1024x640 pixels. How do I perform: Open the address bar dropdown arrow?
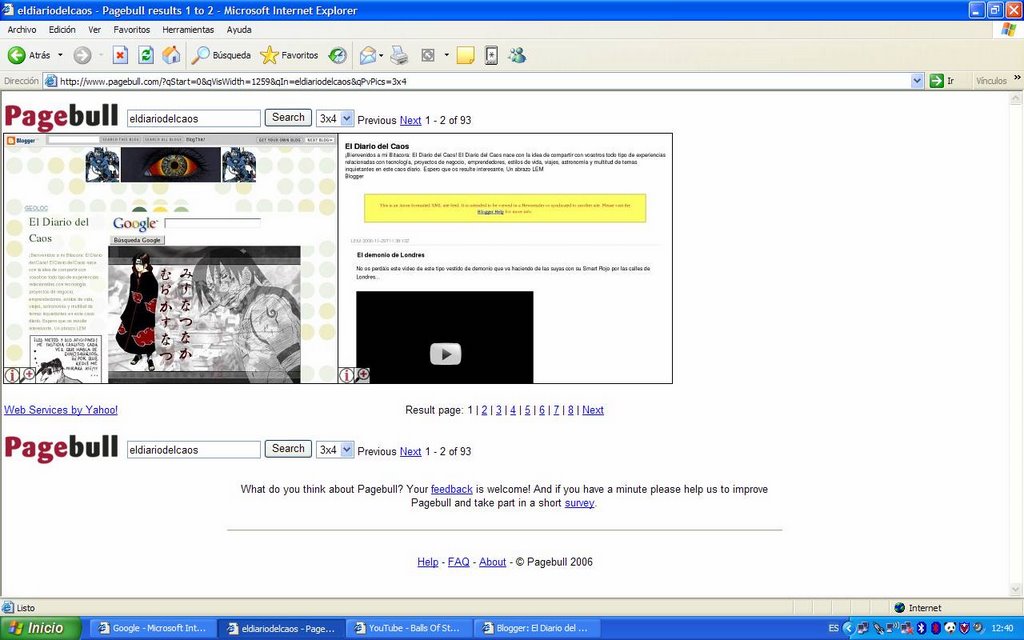917,81
